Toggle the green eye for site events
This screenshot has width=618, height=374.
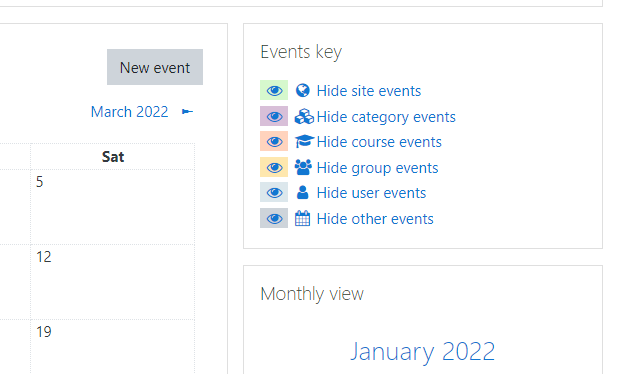click(274, 90)
